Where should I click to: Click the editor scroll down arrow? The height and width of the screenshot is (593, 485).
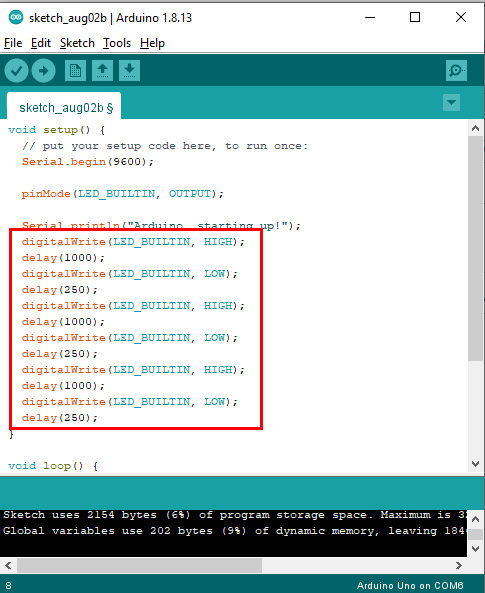(x=476, y=464)
